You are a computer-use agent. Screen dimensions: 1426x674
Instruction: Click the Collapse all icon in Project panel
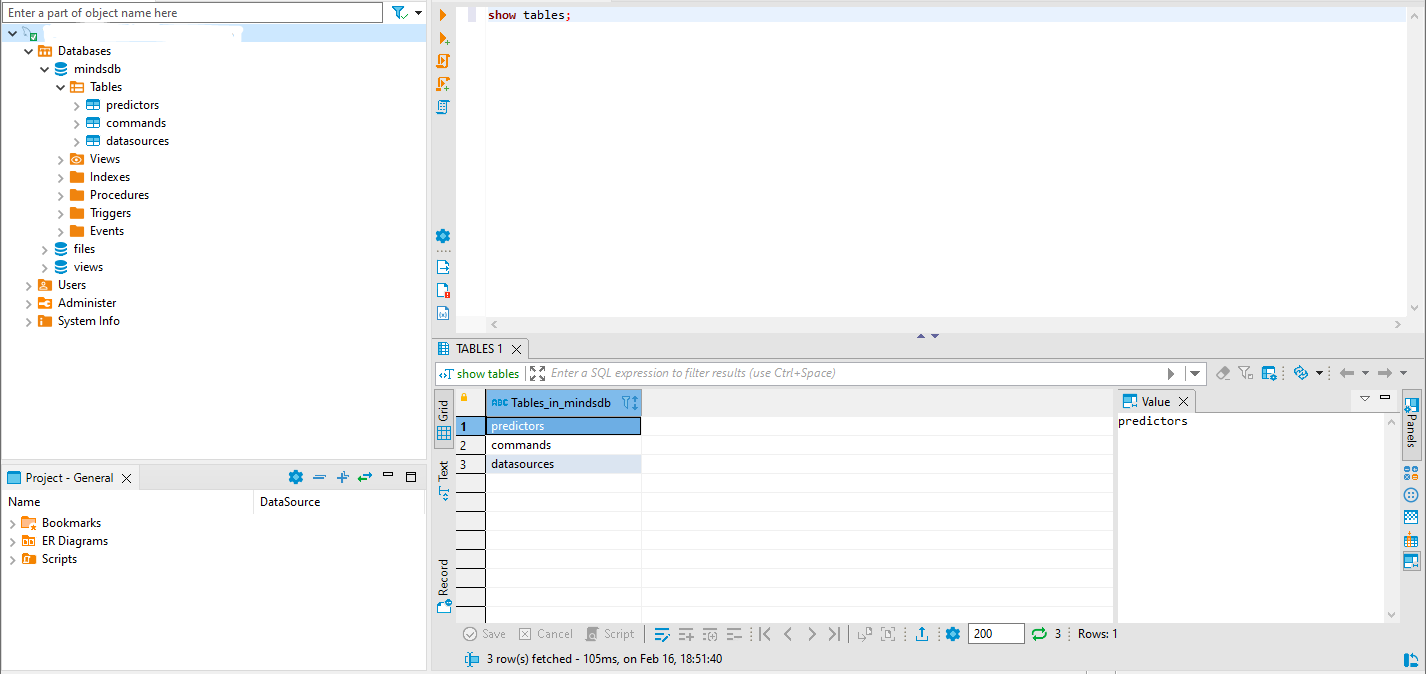point(319,478)
